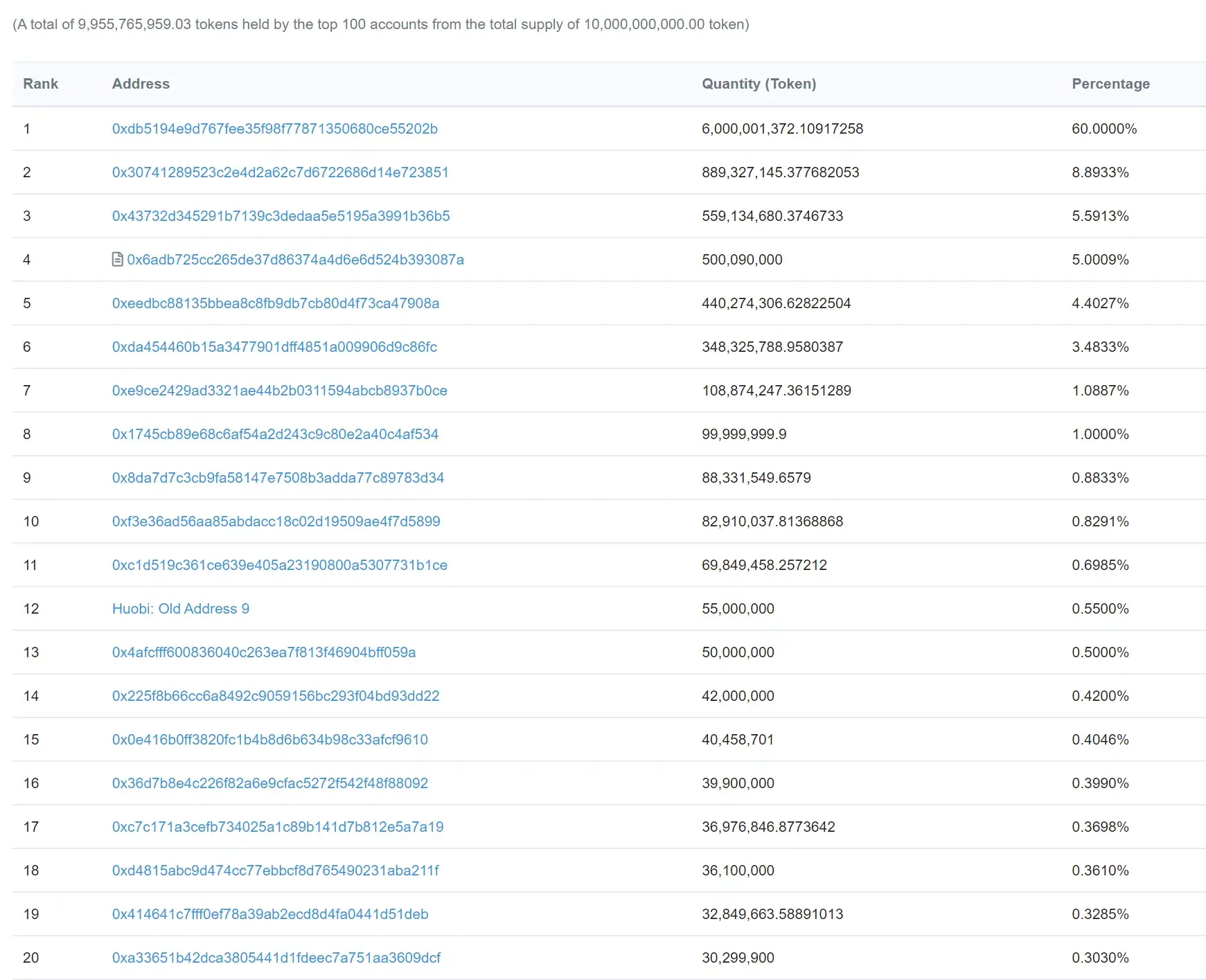Select quantity 55,000,000
This screenshot has height=980, width=1206.
pyautogui.click(x=738, y=609)
